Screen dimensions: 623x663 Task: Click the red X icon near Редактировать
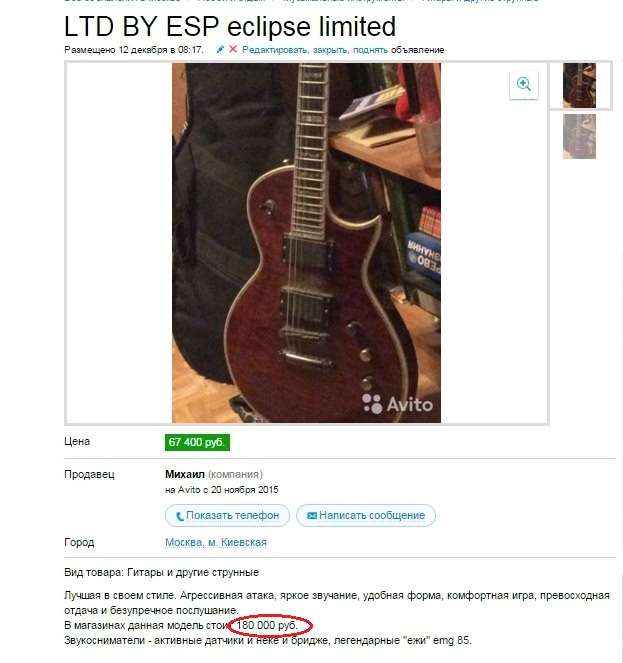pos(233,49)
